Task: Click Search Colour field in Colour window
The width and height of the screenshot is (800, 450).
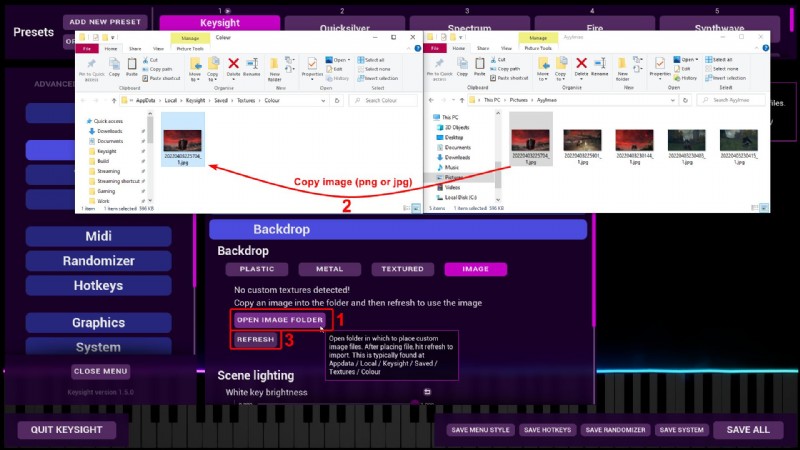Action: click(383, 101)
